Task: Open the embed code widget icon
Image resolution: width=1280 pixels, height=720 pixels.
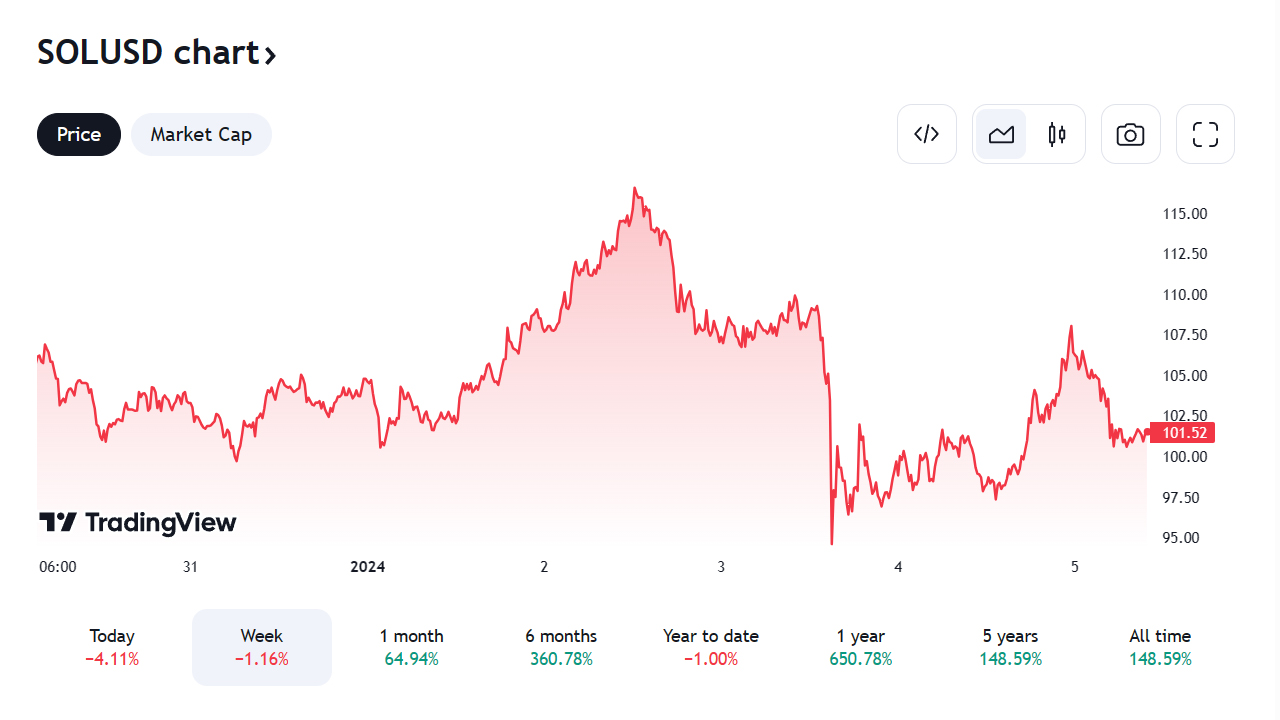Action: [x=927, y=134]
